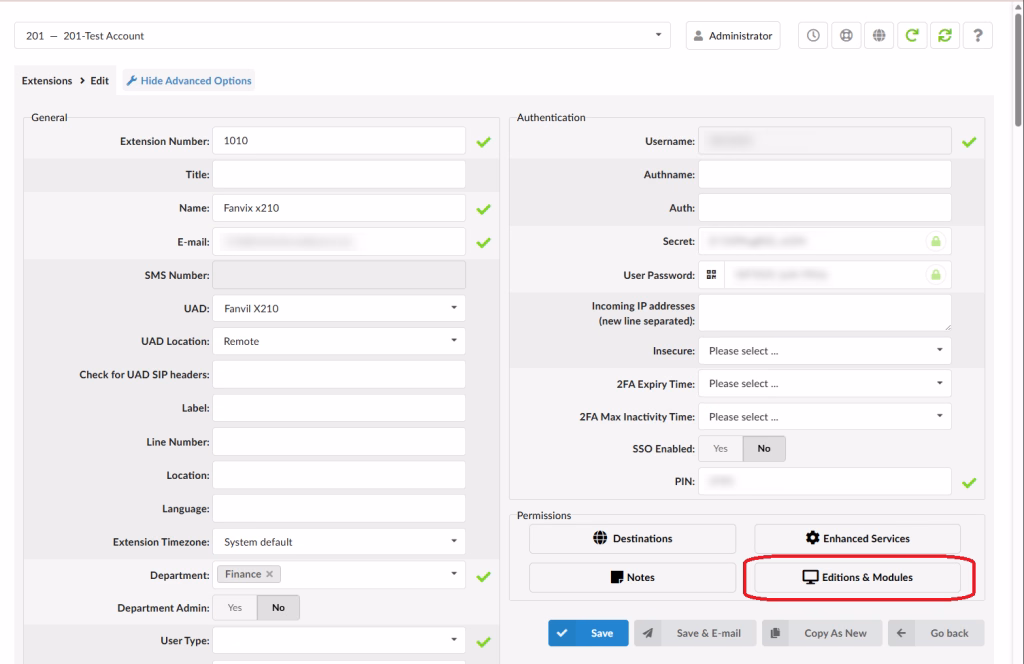
Task: Open the UAD Location dropdown
Action: (339, 341)
